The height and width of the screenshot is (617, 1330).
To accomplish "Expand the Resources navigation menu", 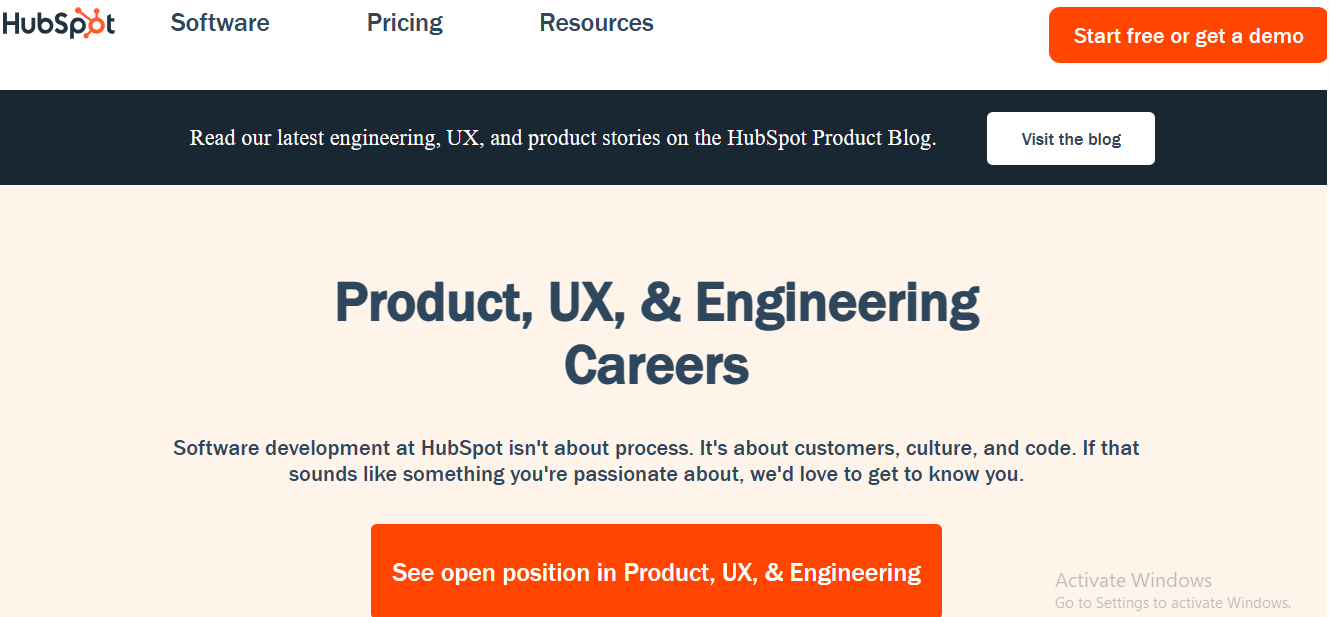I will (x=596, y=23).
